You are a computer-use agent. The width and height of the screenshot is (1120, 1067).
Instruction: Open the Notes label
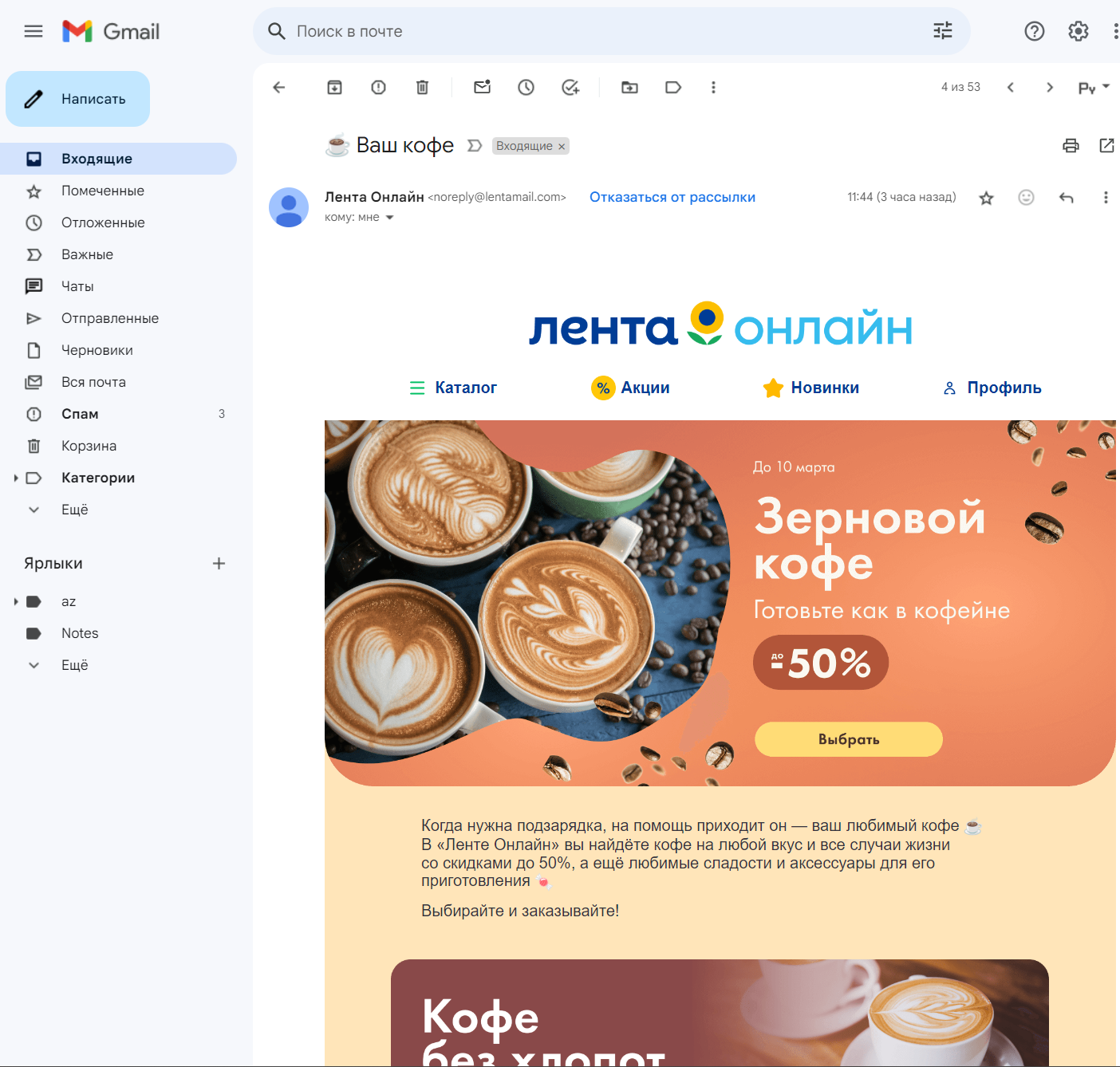pos(118,633)
